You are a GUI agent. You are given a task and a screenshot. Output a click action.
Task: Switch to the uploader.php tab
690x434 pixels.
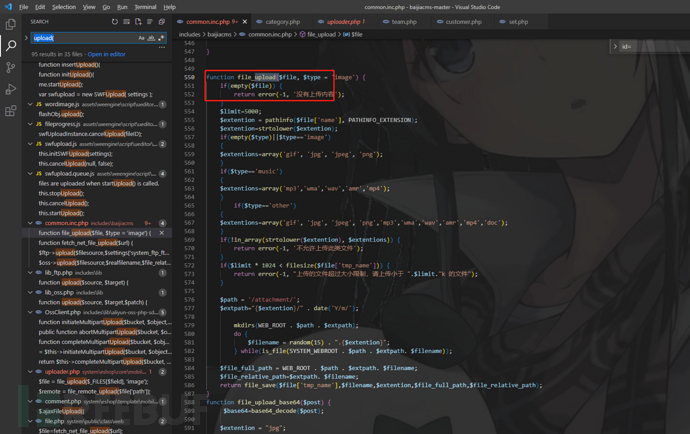tap(343, 22)
